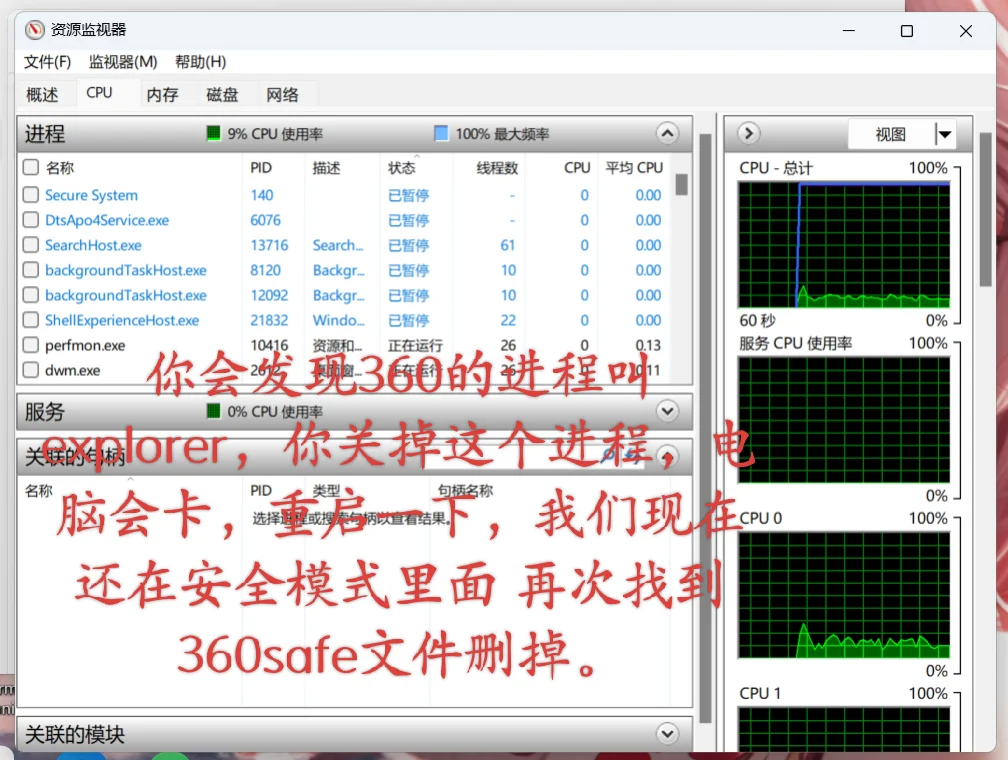Check the dwm.exe process checkbox
The image size is (1008, 760).
point(30,370)
